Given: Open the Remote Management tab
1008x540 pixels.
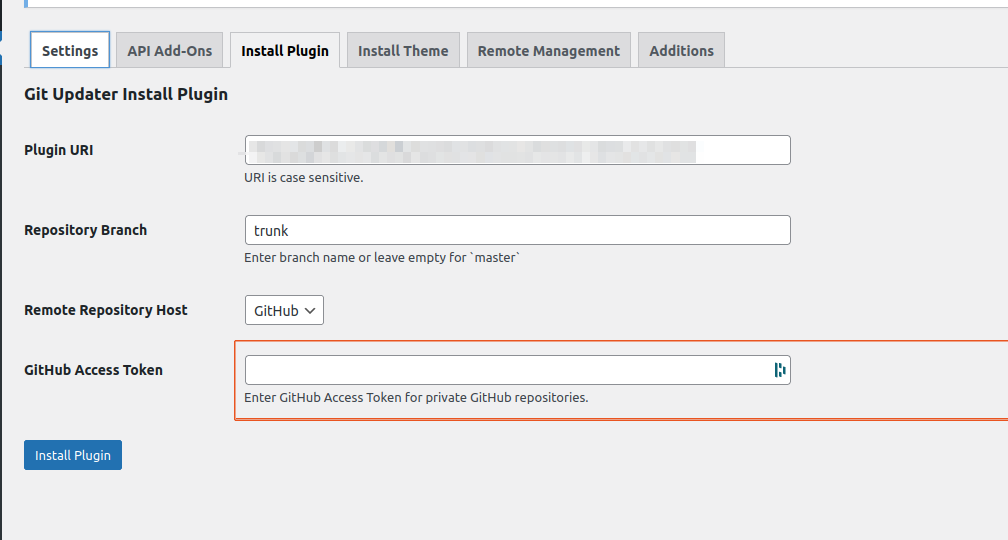Looking at the screenshot, I should coord(549,51).
